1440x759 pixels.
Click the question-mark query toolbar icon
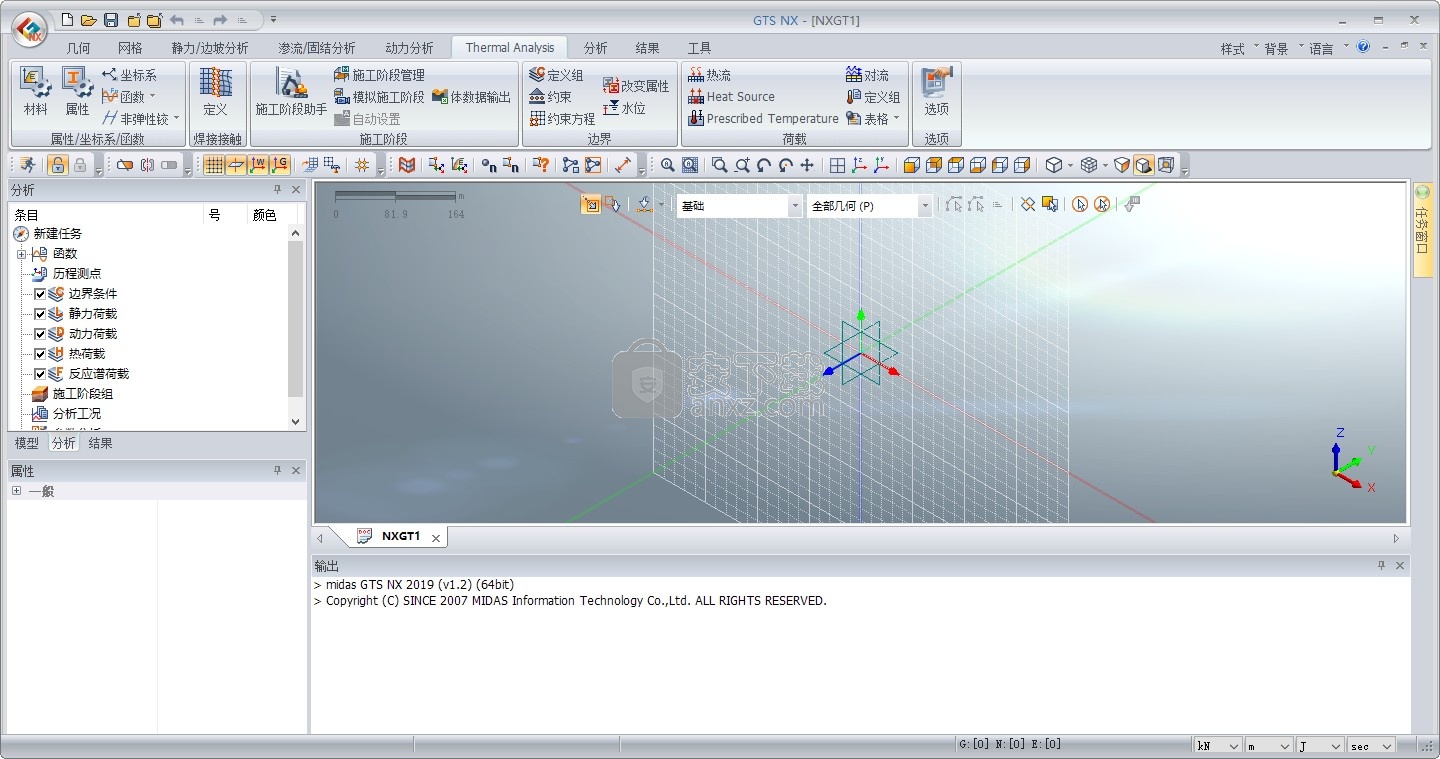click(x=540, y=165)
